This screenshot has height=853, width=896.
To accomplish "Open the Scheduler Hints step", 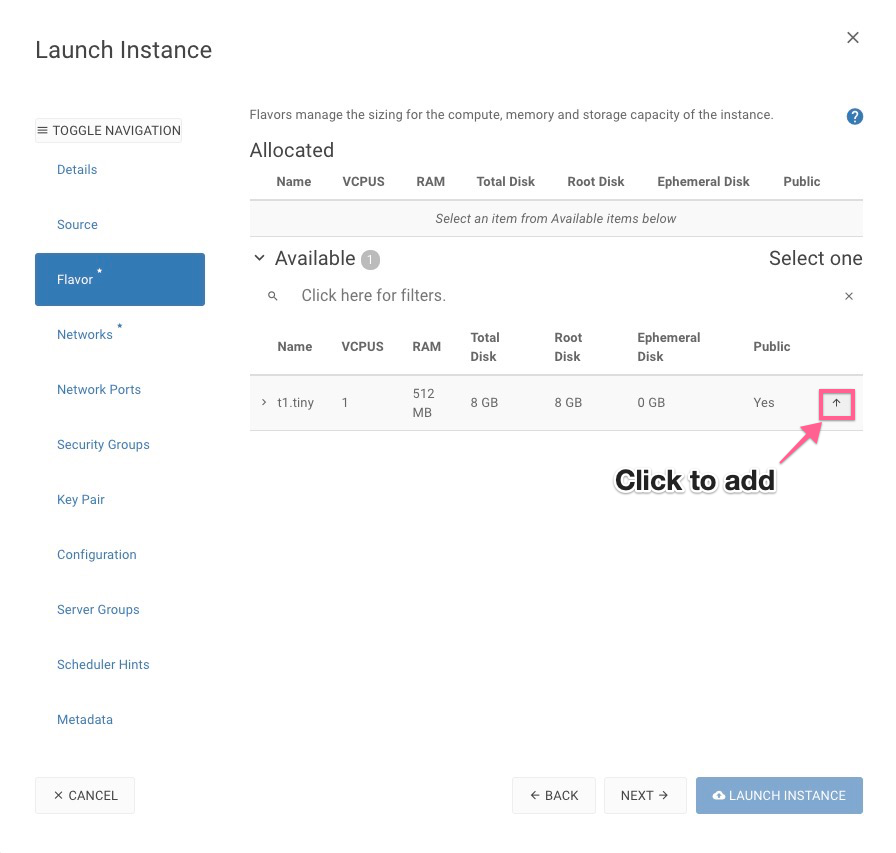I will (103, 664).
